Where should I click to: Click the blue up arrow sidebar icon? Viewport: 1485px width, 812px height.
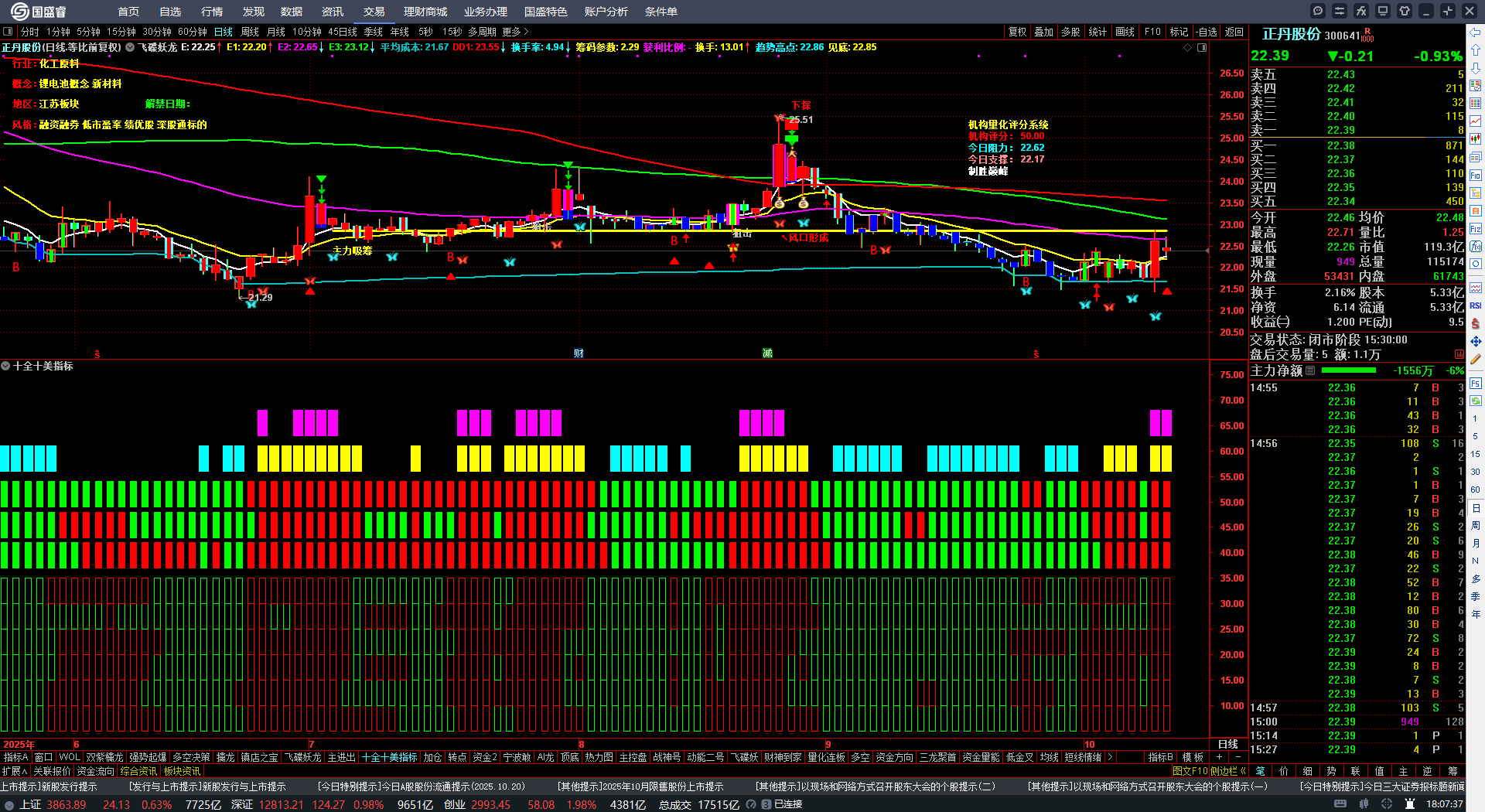1476,50
